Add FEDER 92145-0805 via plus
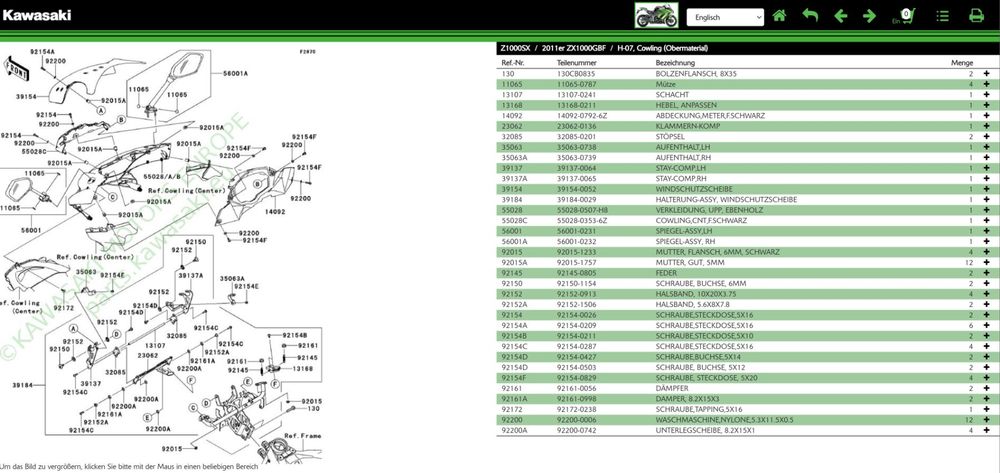 (x=987, y=273)
